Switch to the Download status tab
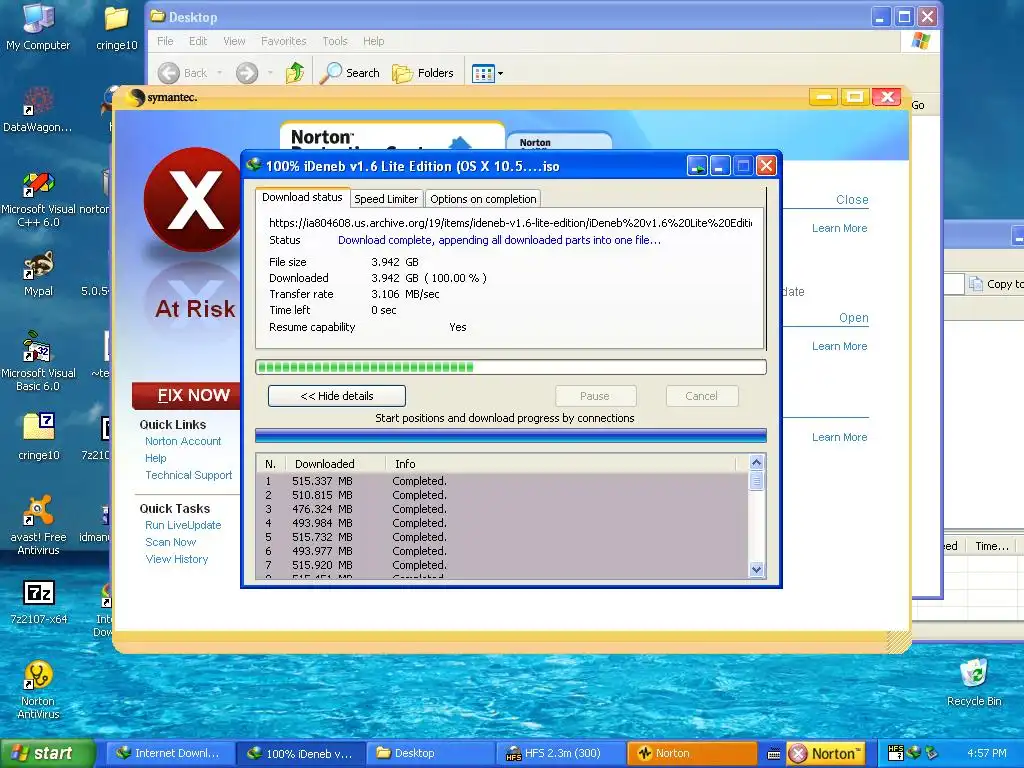 click(302, 197)
